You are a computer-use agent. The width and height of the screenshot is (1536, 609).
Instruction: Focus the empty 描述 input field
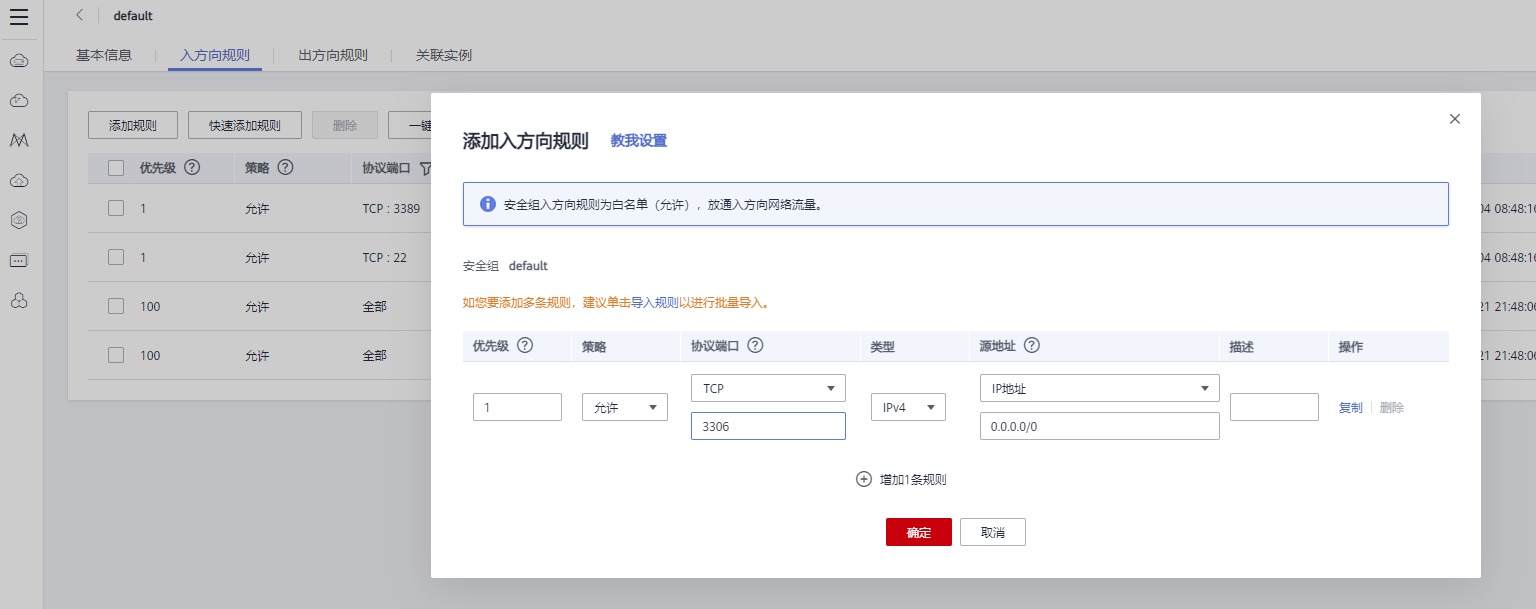pyautogui.click(x=1274, y=407)
